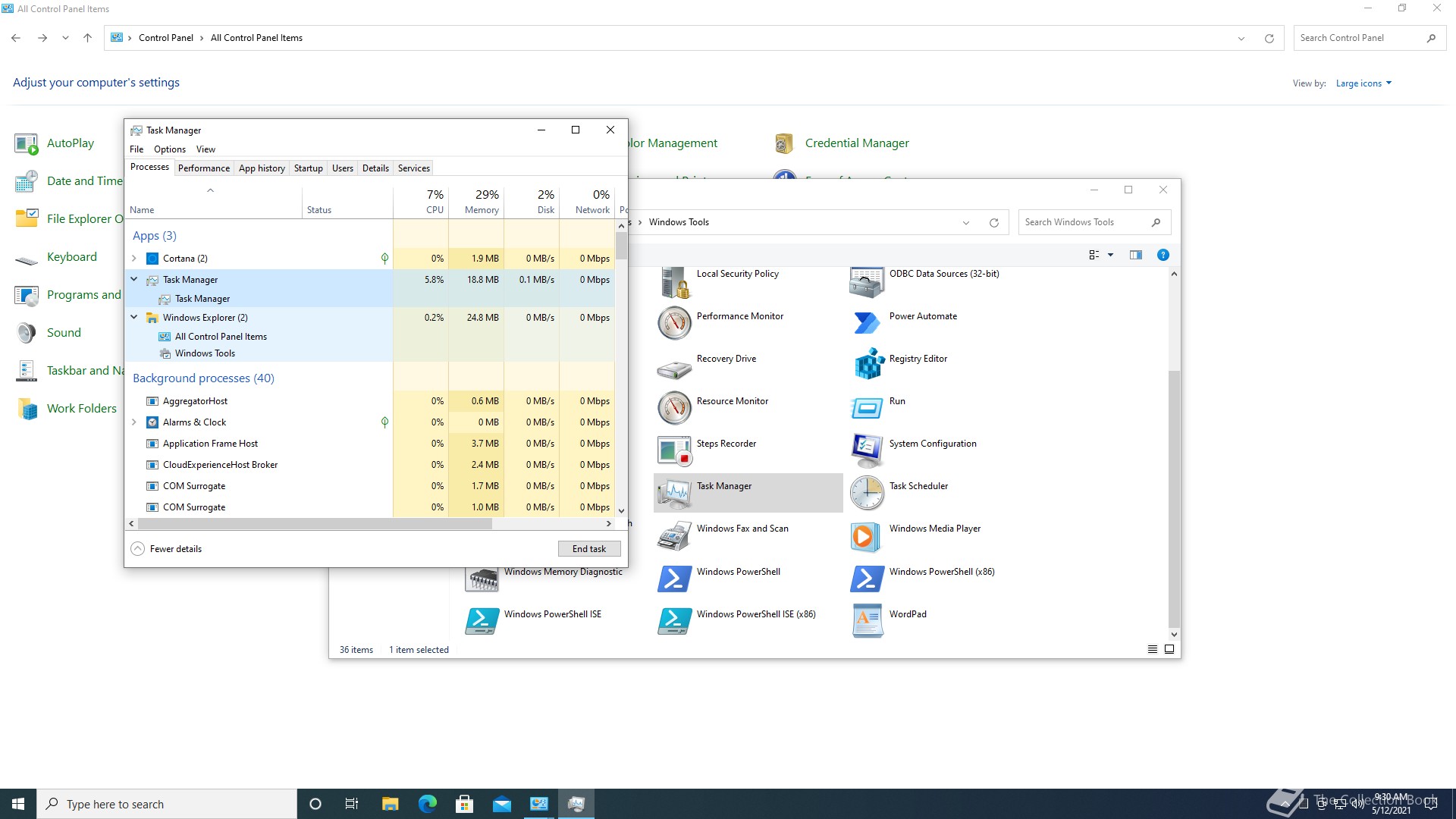
Task: Open Windows PowerShell ISE (x86) icon
Action: coord(674,622)
